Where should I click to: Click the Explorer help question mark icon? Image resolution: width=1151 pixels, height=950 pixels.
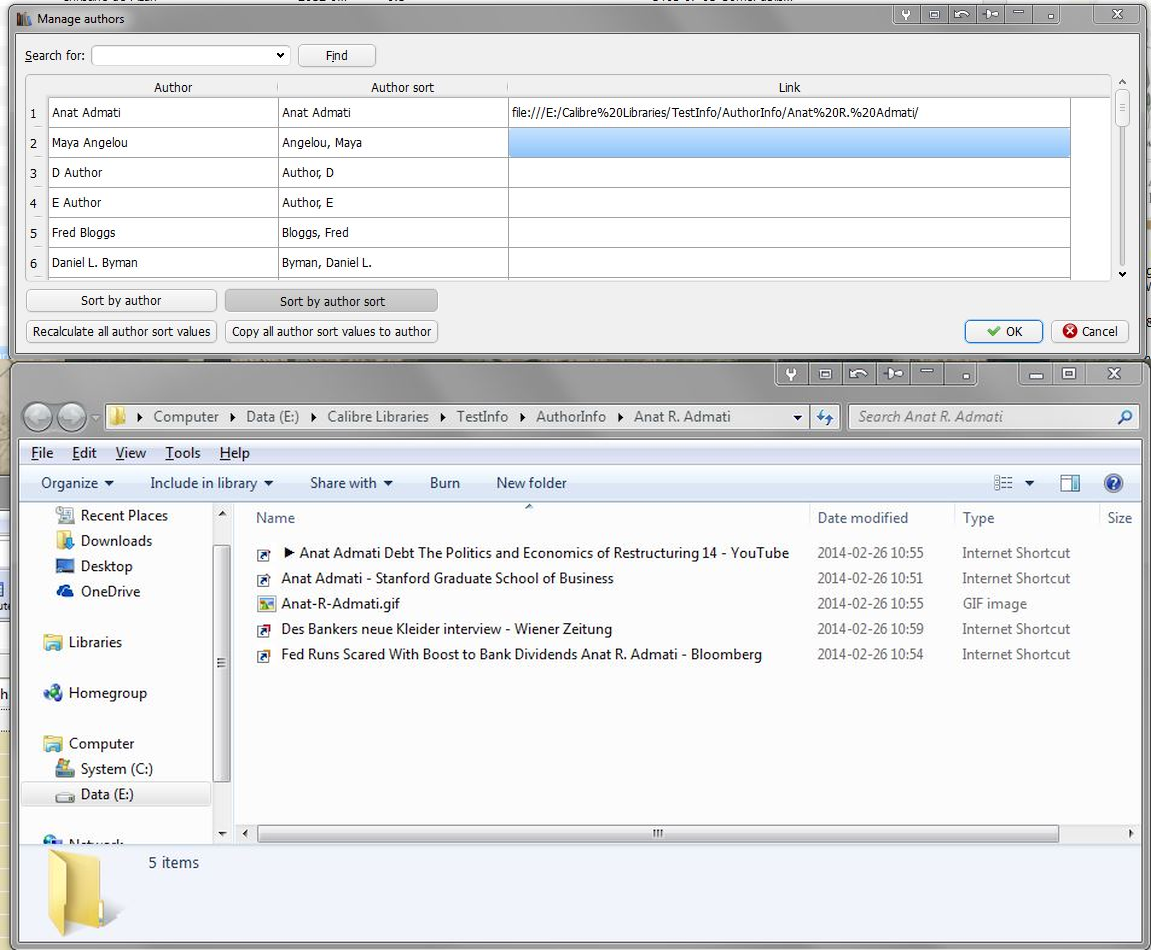click(1113, 483)
